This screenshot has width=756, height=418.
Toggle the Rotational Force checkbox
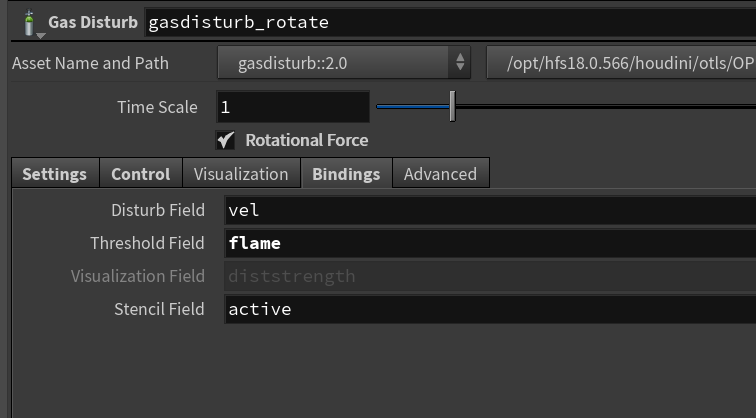coord(226,140)
